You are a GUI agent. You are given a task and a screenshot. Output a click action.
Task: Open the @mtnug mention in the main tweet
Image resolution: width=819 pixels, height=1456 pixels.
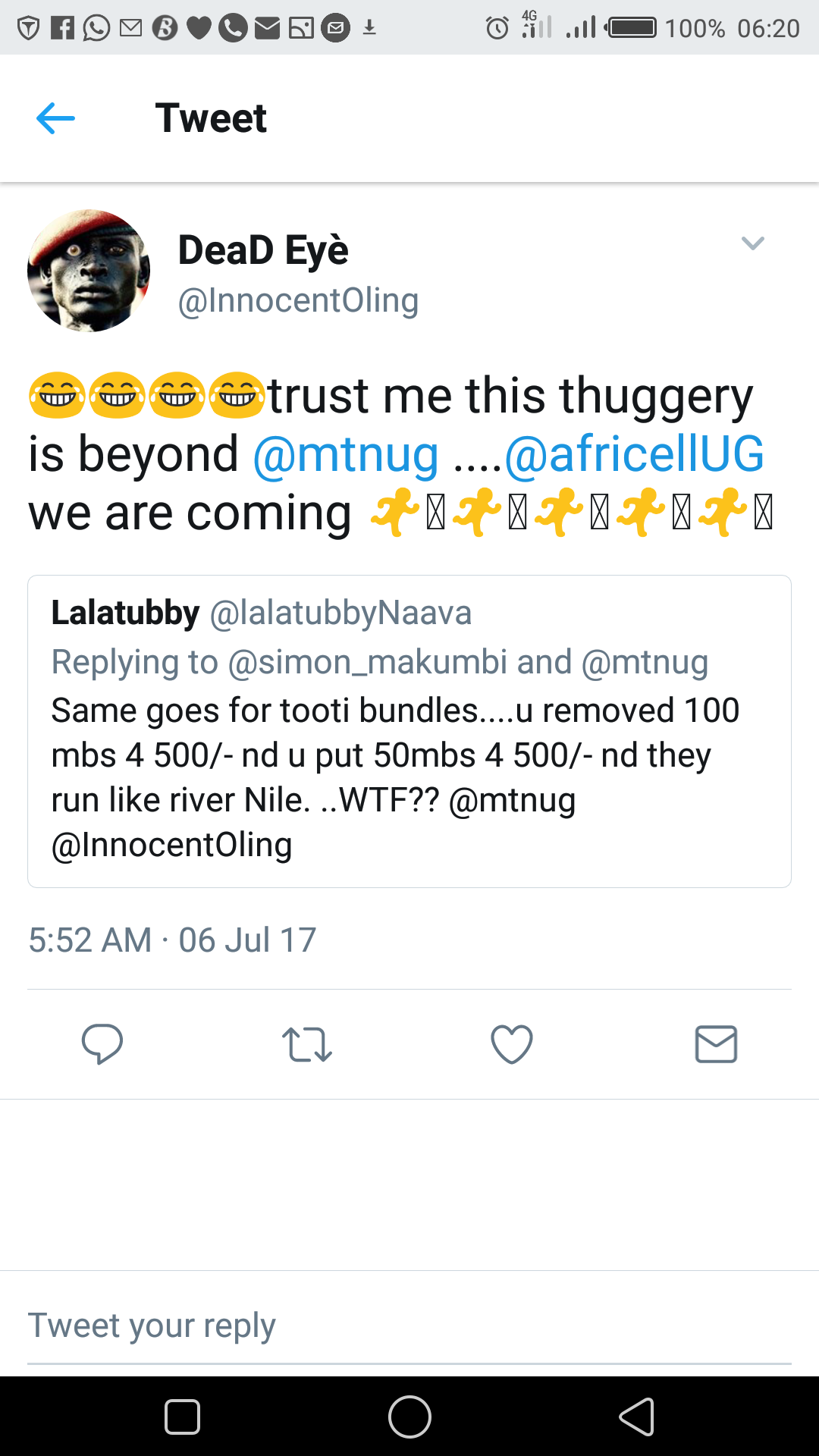tap(346, 455)
